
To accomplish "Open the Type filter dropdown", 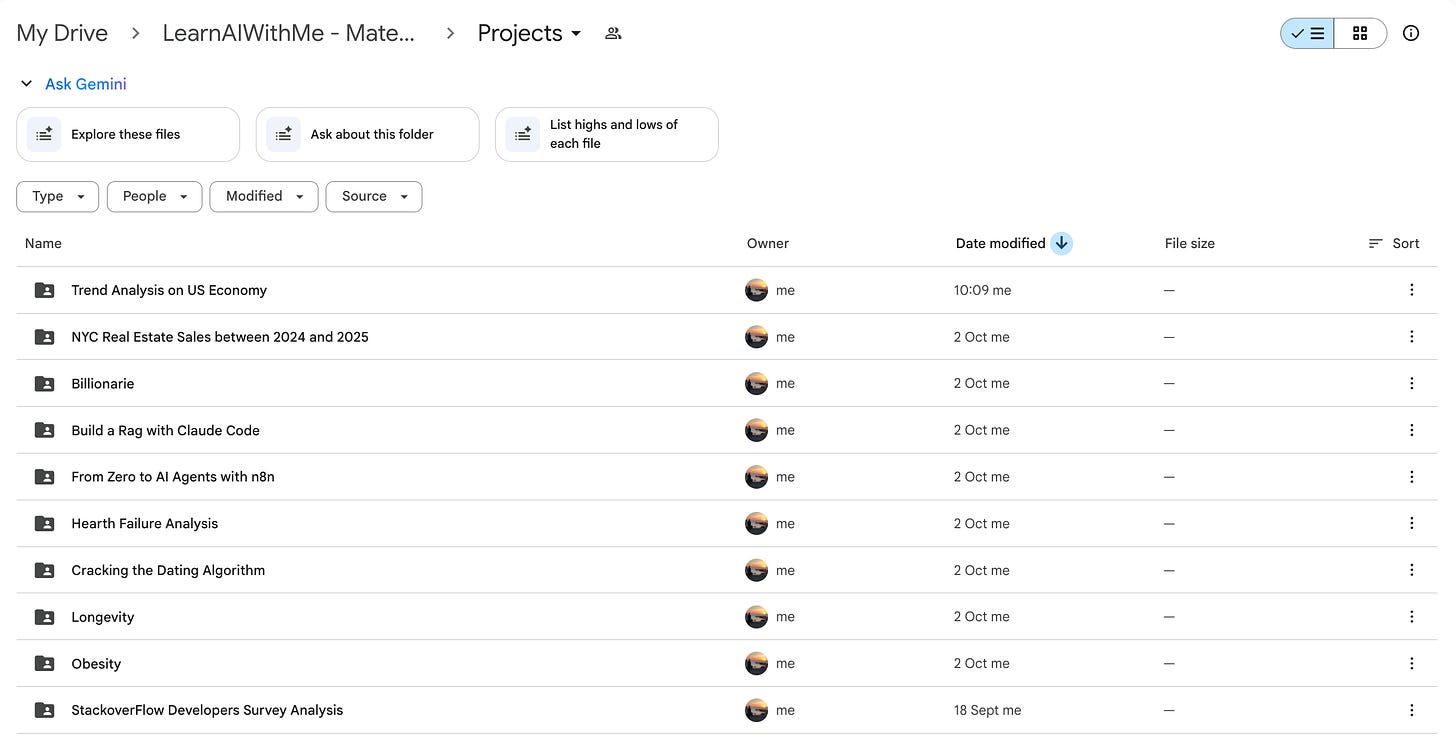I will click(x=57, y=196).
